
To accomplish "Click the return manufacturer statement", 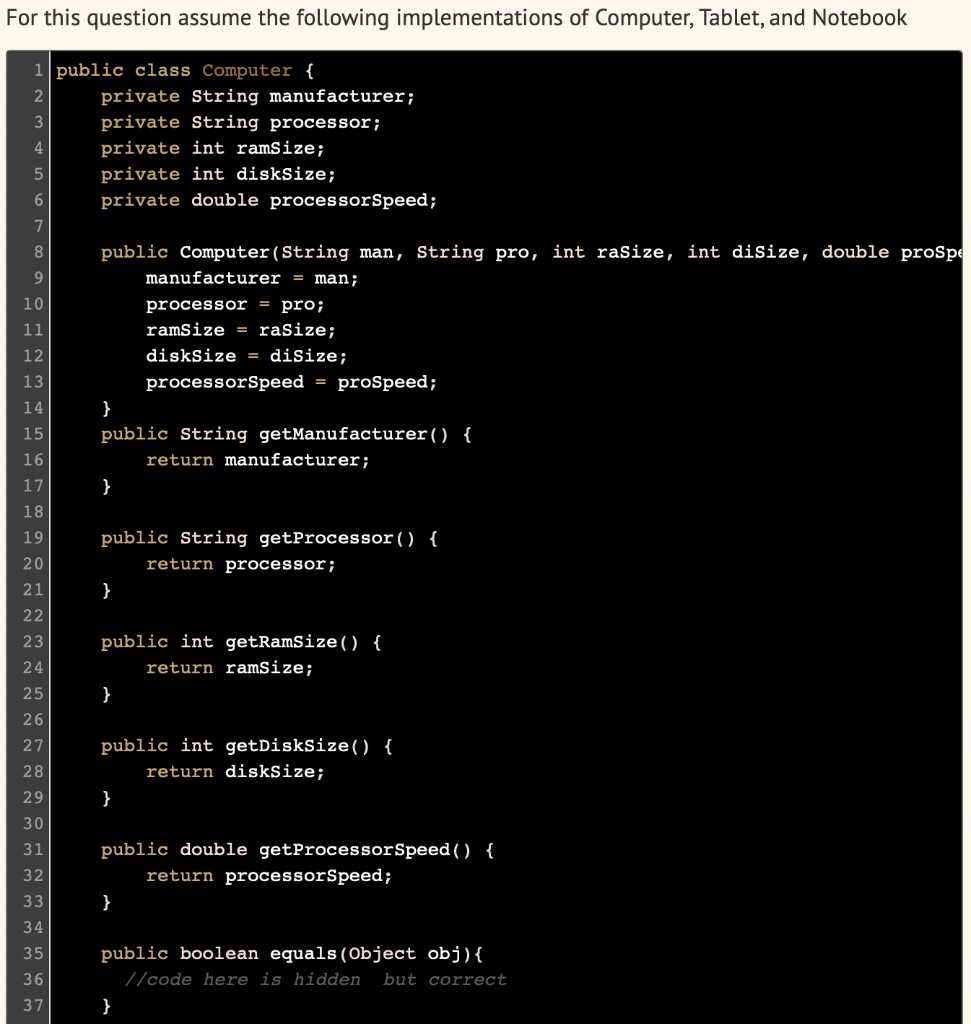I will tap(257, 460).
